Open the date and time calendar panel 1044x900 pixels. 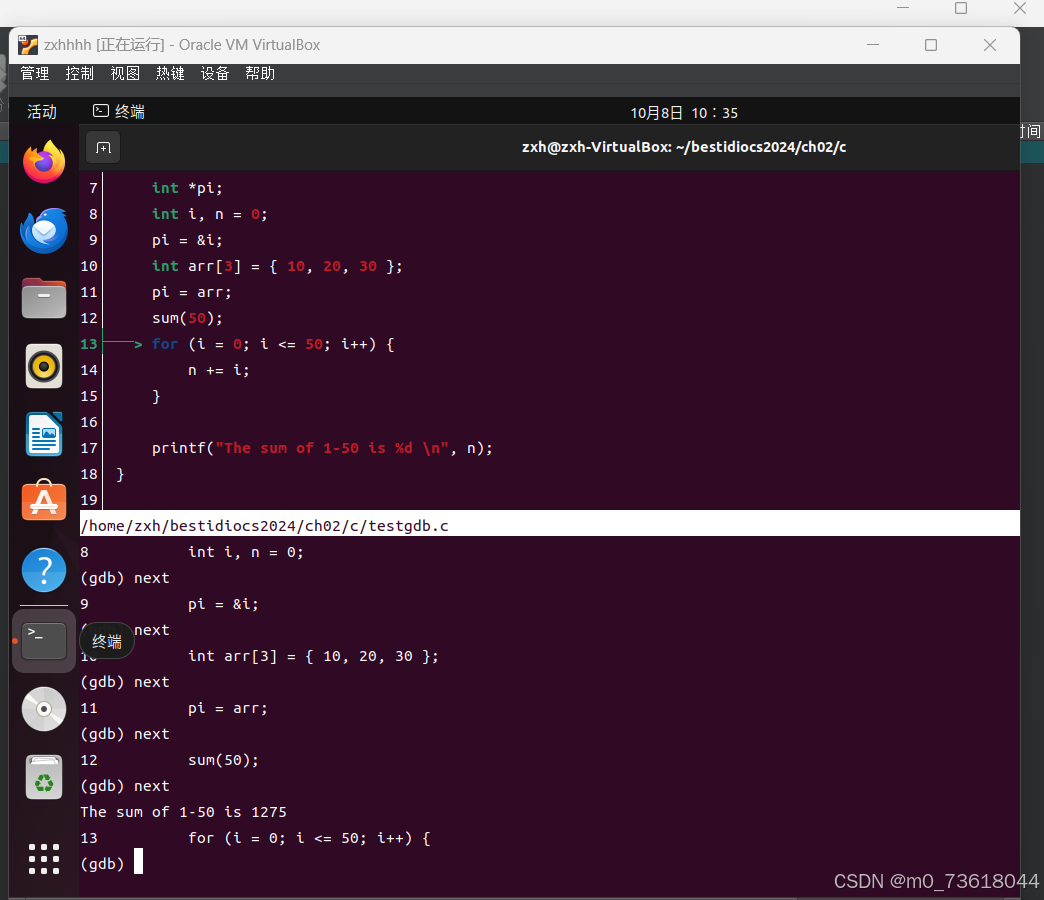(x=683, y=112)
